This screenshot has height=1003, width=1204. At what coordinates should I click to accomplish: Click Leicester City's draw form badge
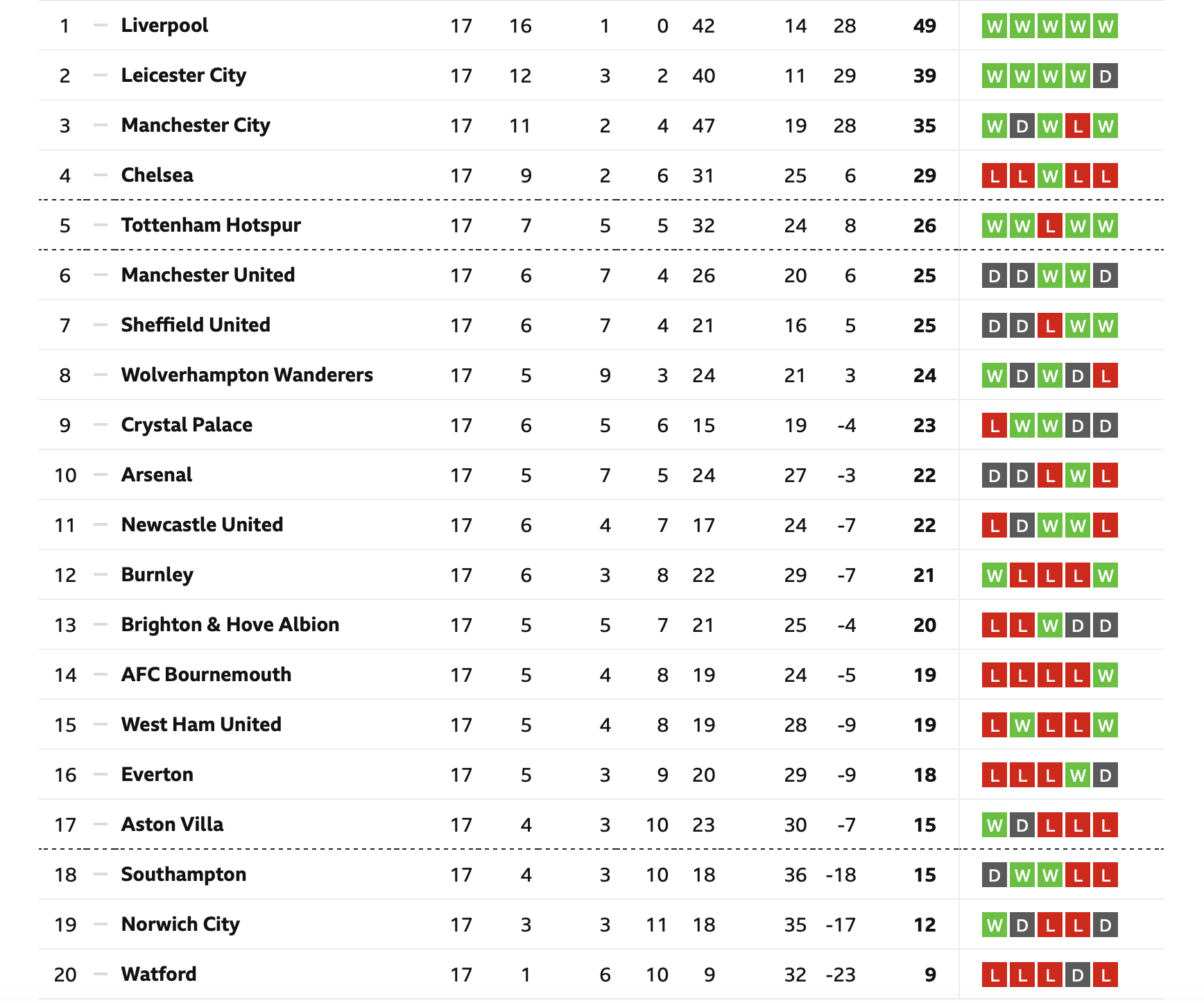[x=1106, y=76]
